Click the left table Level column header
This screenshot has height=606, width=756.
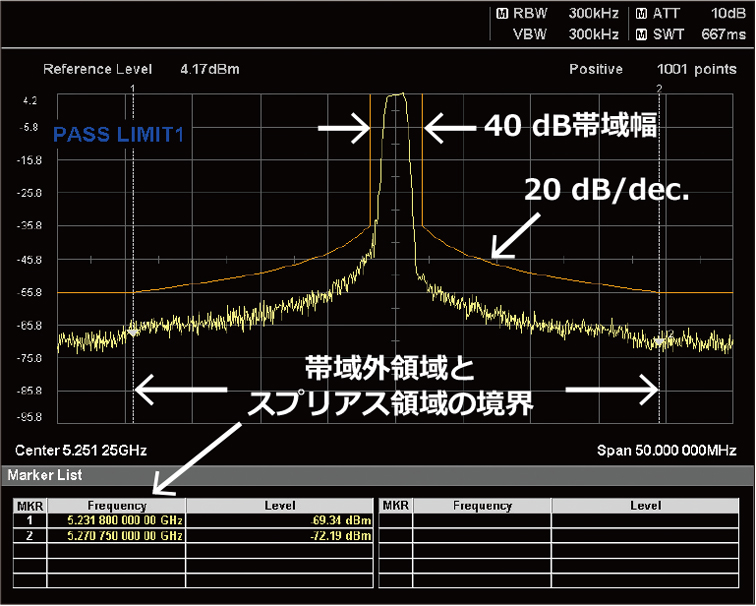tap(280, 506)
